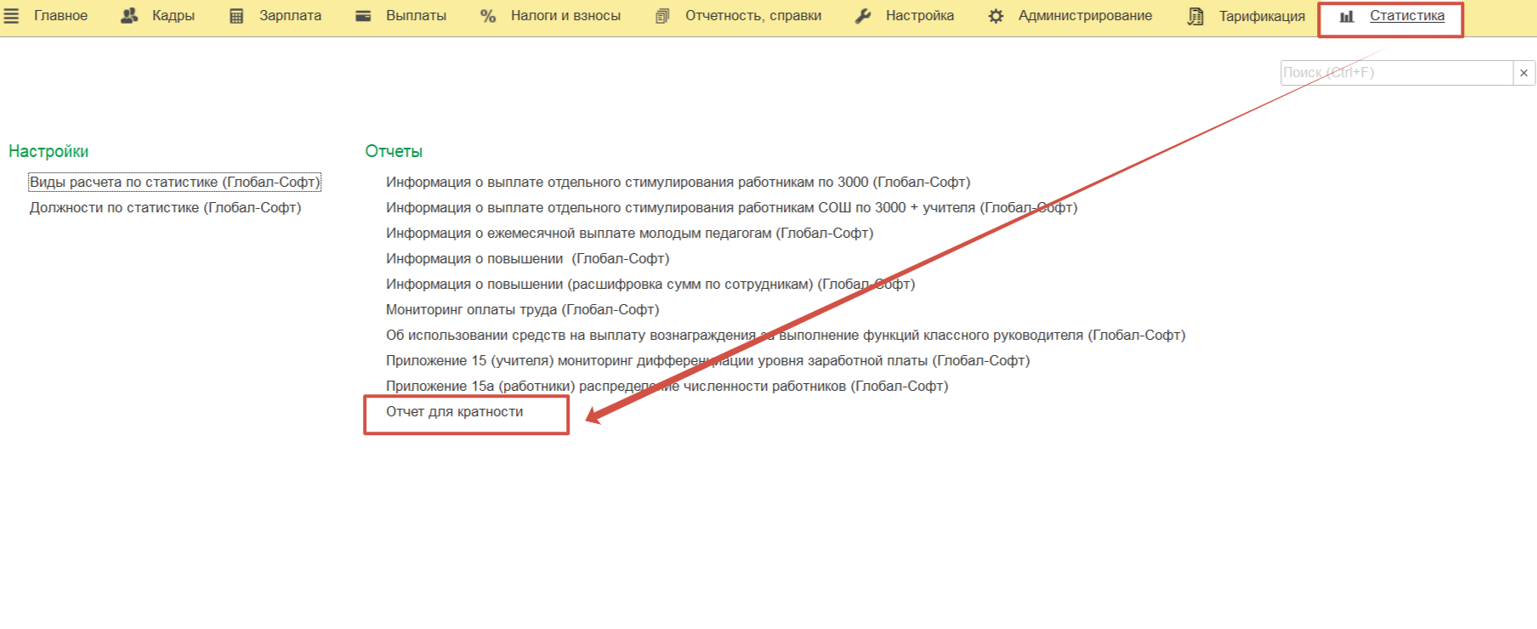Viewport: 1537px width, 629px height.
Task: Open the Кадры section
Action: tap(158, 16)
